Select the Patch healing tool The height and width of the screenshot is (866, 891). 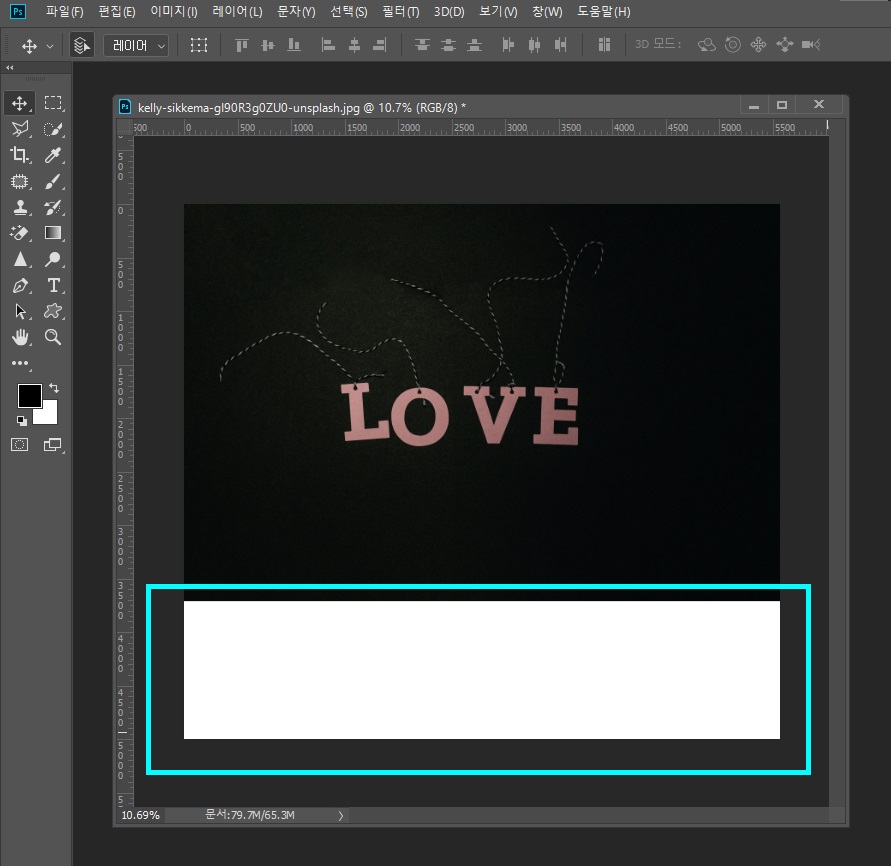(20, 181)
